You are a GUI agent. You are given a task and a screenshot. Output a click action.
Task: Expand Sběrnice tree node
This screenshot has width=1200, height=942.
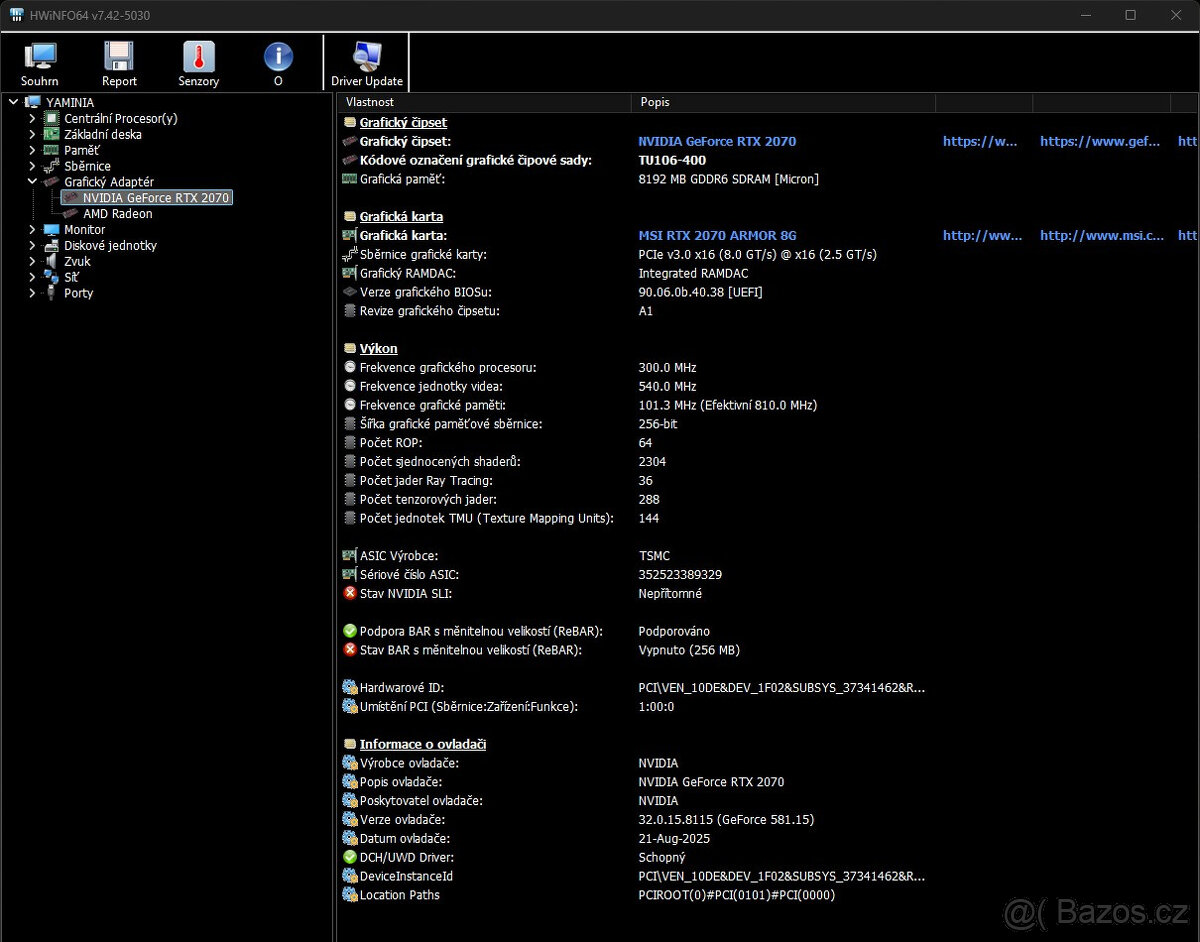[32, 166]
